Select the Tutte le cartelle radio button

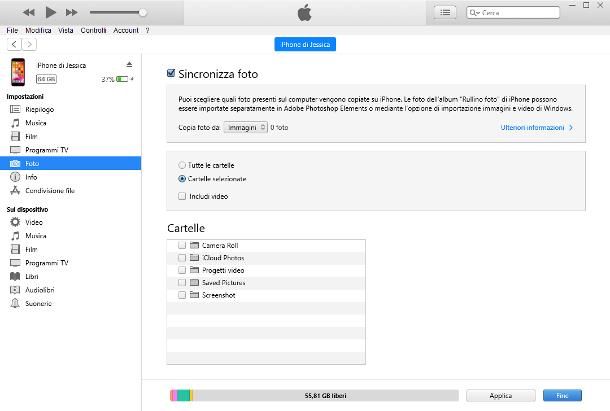click(x=182, y=165)
